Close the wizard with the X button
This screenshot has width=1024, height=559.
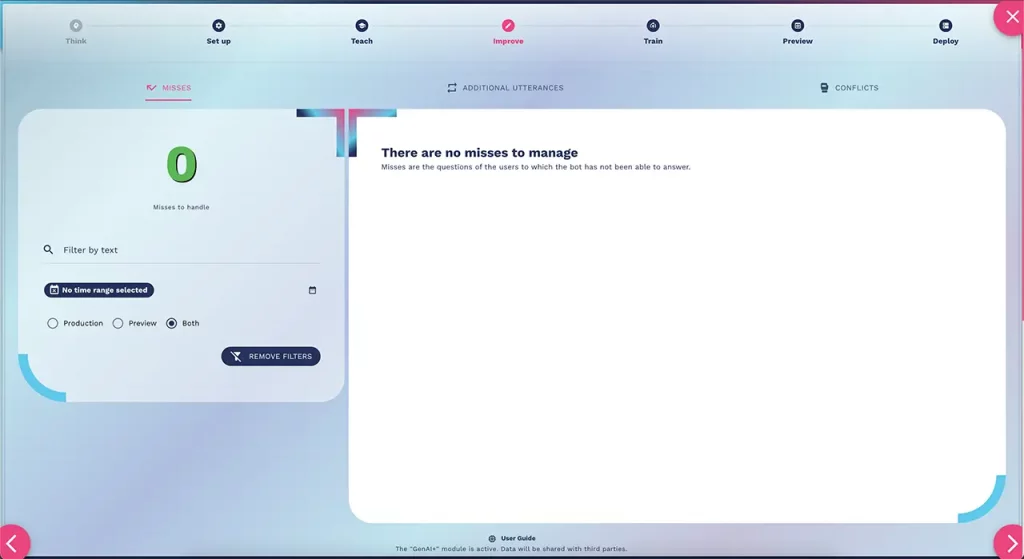click(1010, 17)
